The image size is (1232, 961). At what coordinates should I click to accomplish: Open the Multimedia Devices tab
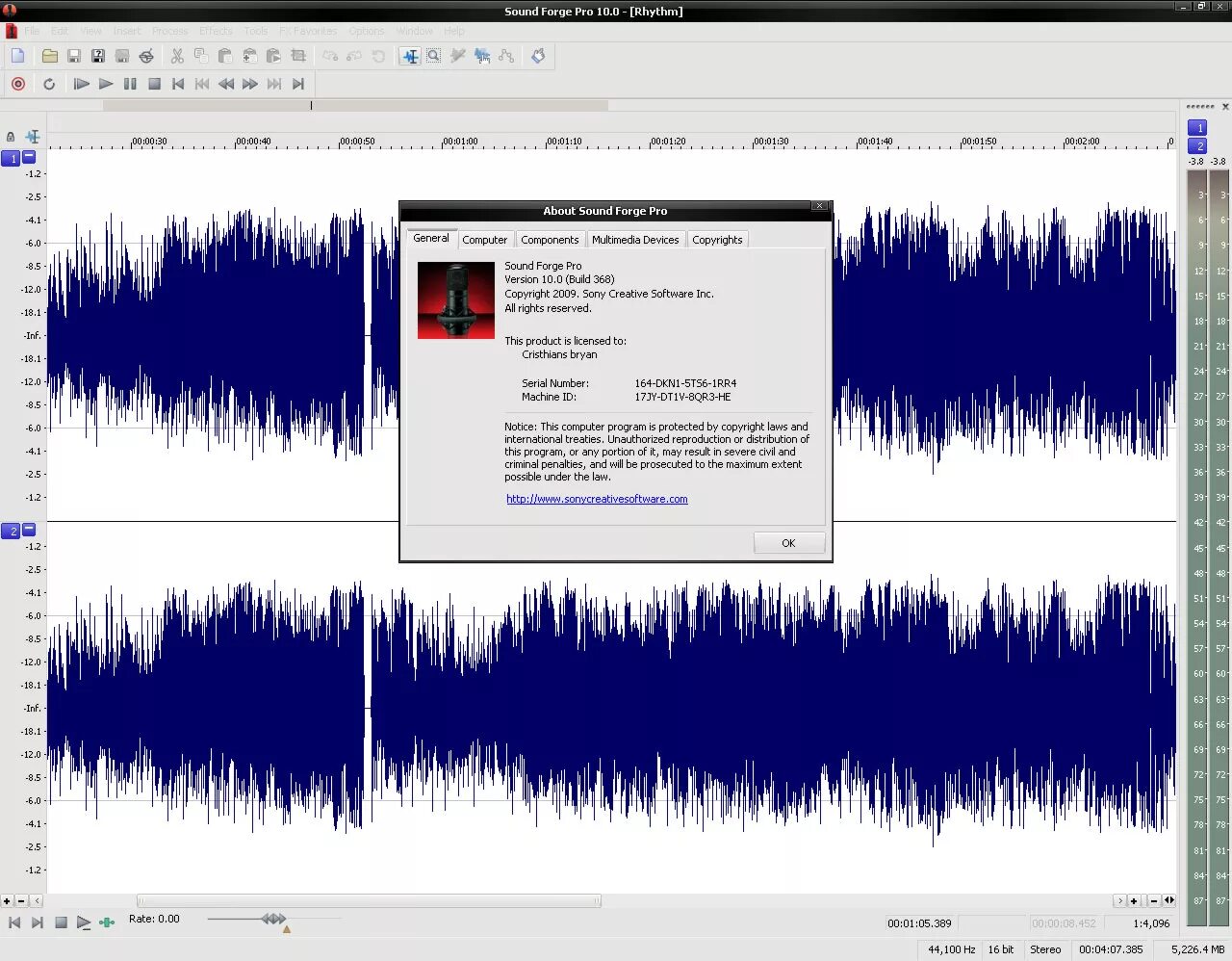coord(635,240)
